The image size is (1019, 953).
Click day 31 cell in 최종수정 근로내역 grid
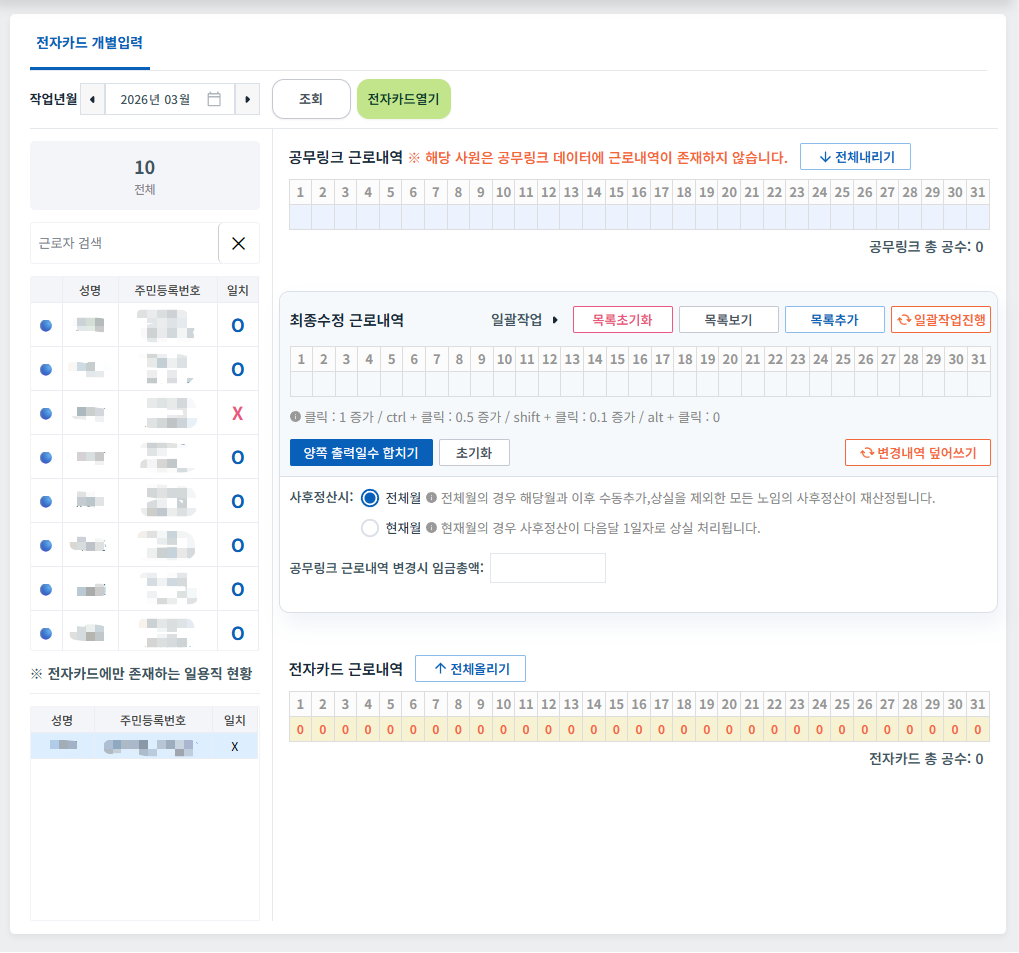(x=979, y=384)
